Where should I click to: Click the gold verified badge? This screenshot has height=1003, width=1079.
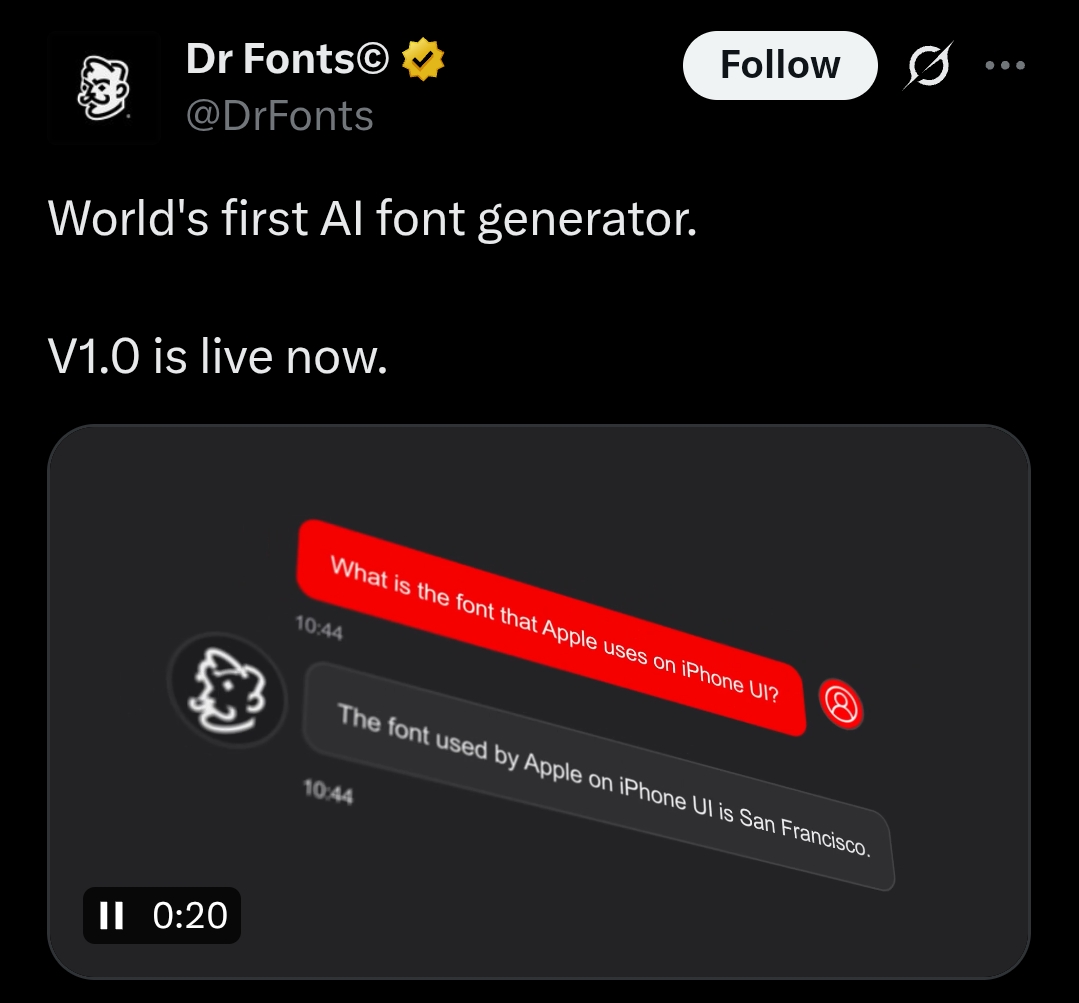click(x=423, y=59)
